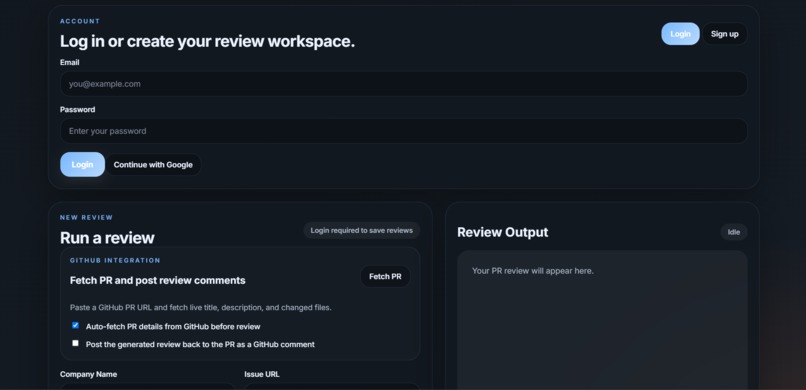The height and width of the screenshot is (390, 806).
Task: Click the Review Output text area
Action: (602, 320)
